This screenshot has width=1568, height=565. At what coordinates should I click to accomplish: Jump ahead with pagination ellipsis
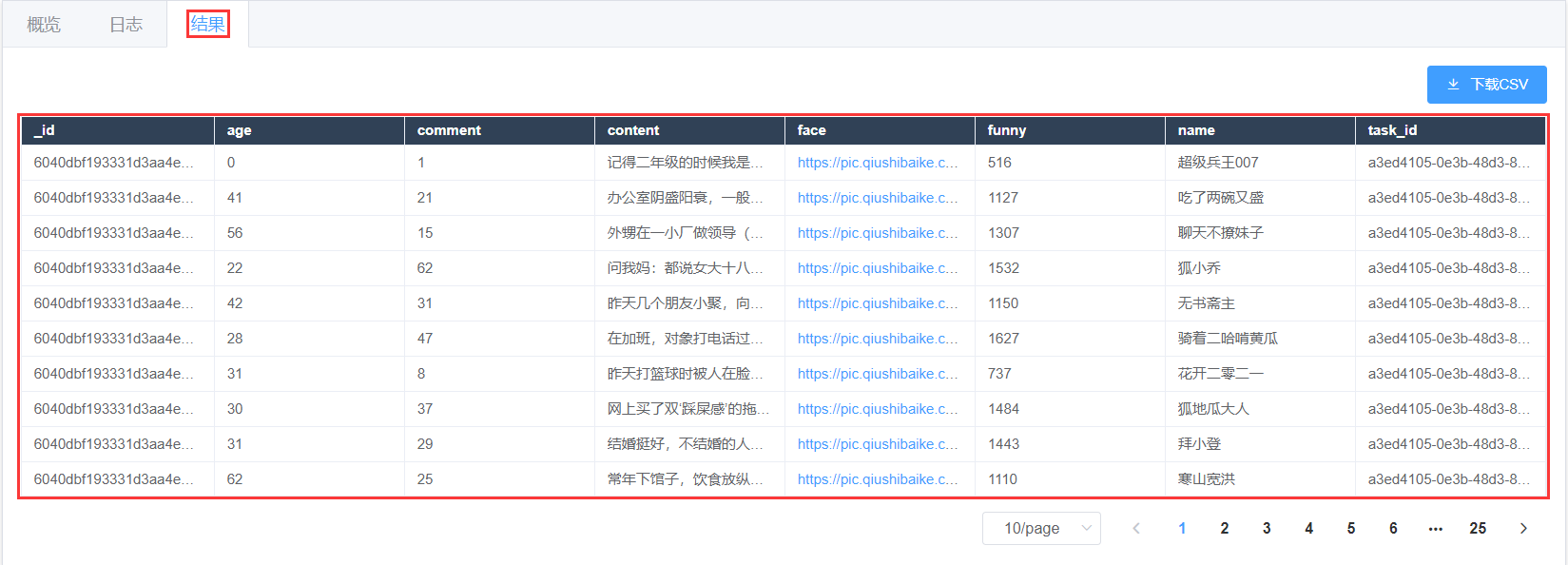[1435, 528]
